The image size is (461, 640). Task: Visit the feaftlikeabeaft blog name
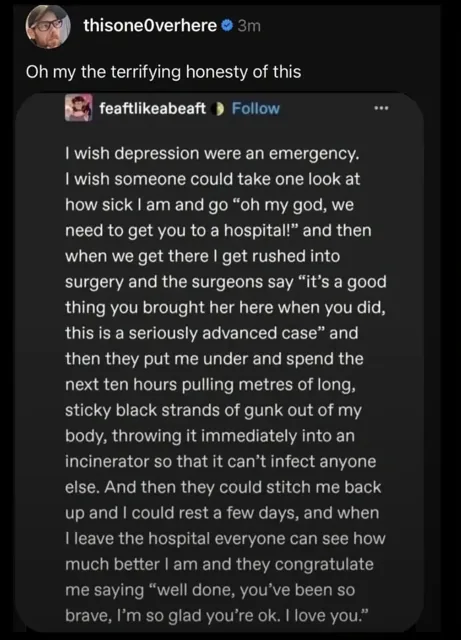pos(152,109)
